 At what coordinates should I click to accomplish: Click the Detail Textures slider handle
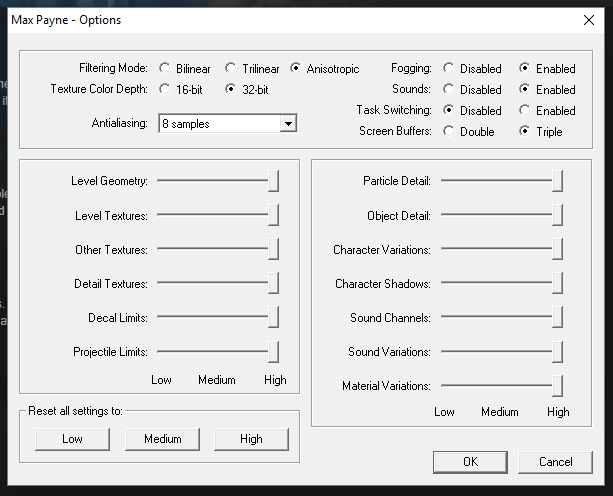click(x=273, y=283)
